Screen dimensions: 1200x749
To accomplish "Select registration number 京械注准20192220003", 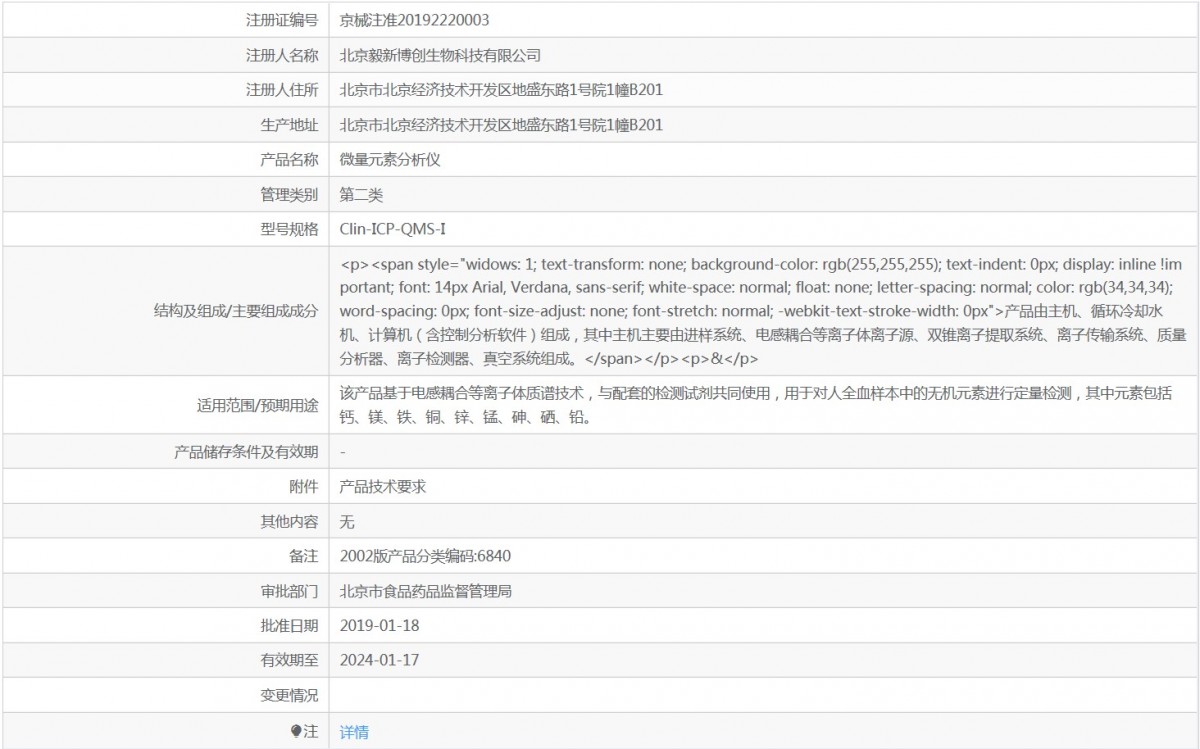I will [x=415, y=20].
